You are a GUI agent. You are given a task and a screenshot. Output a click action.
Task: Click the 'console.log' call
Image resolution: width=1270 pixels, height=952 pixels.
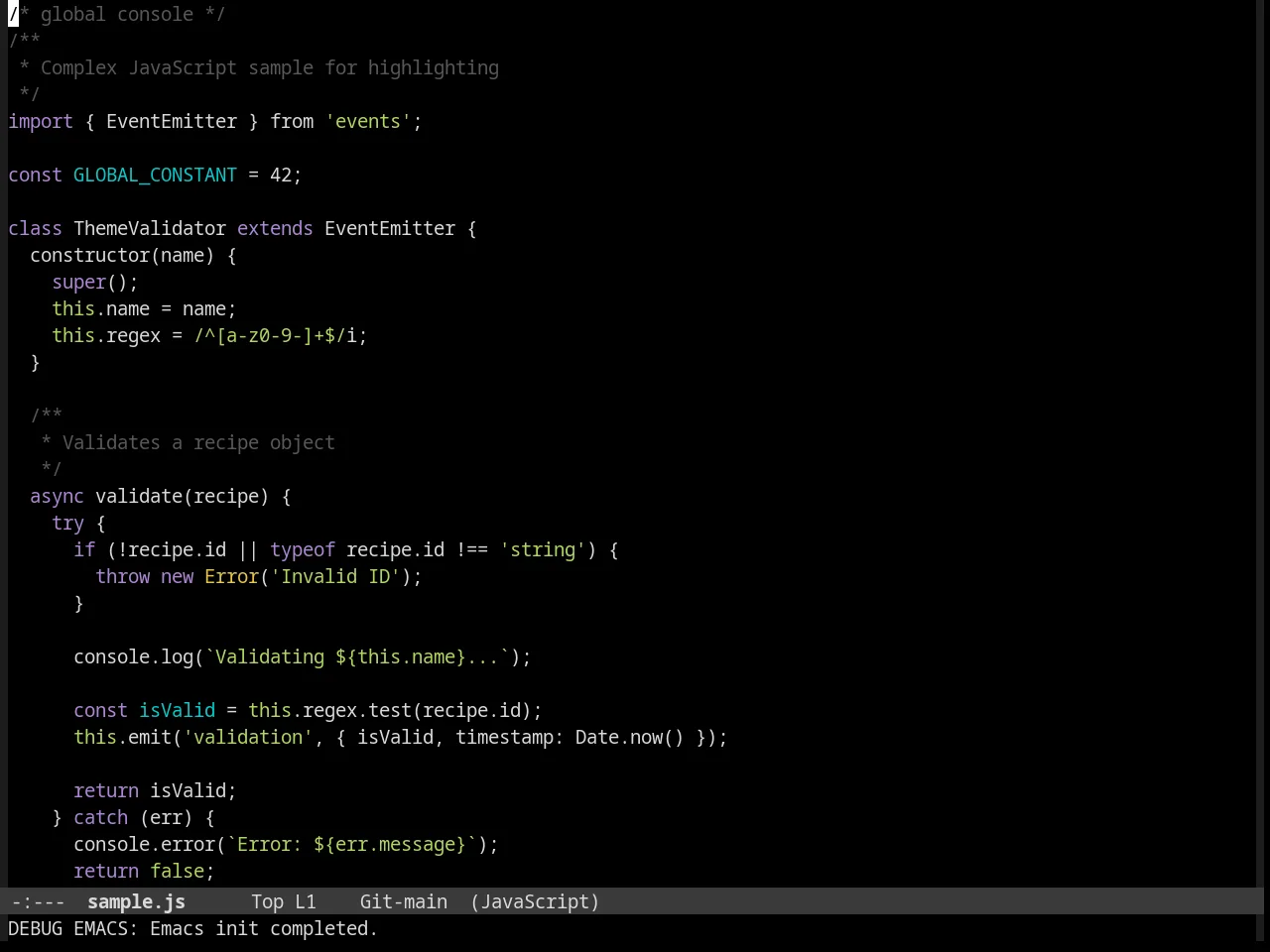click(x=133, y=656)
